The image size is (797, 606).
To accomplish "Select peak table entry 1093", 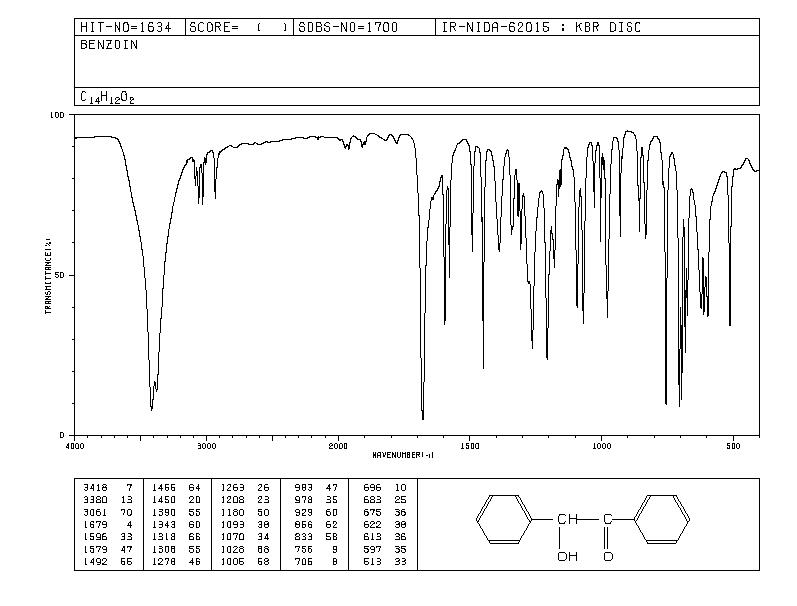I will [232, 525].
